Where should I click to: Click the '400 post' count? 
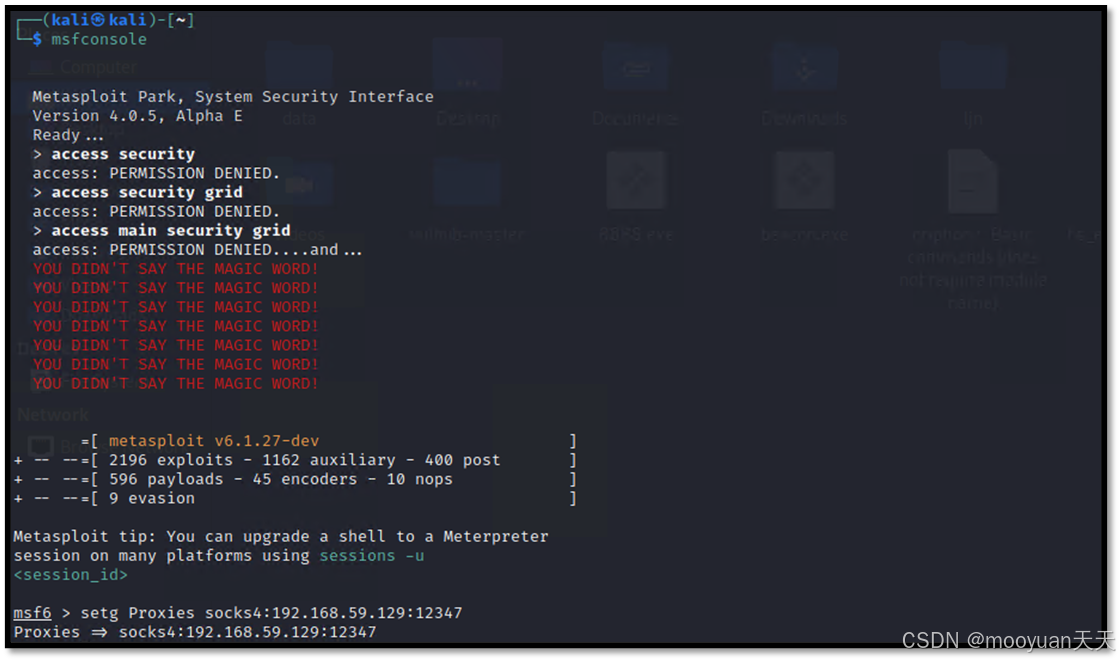coord(462,460)
